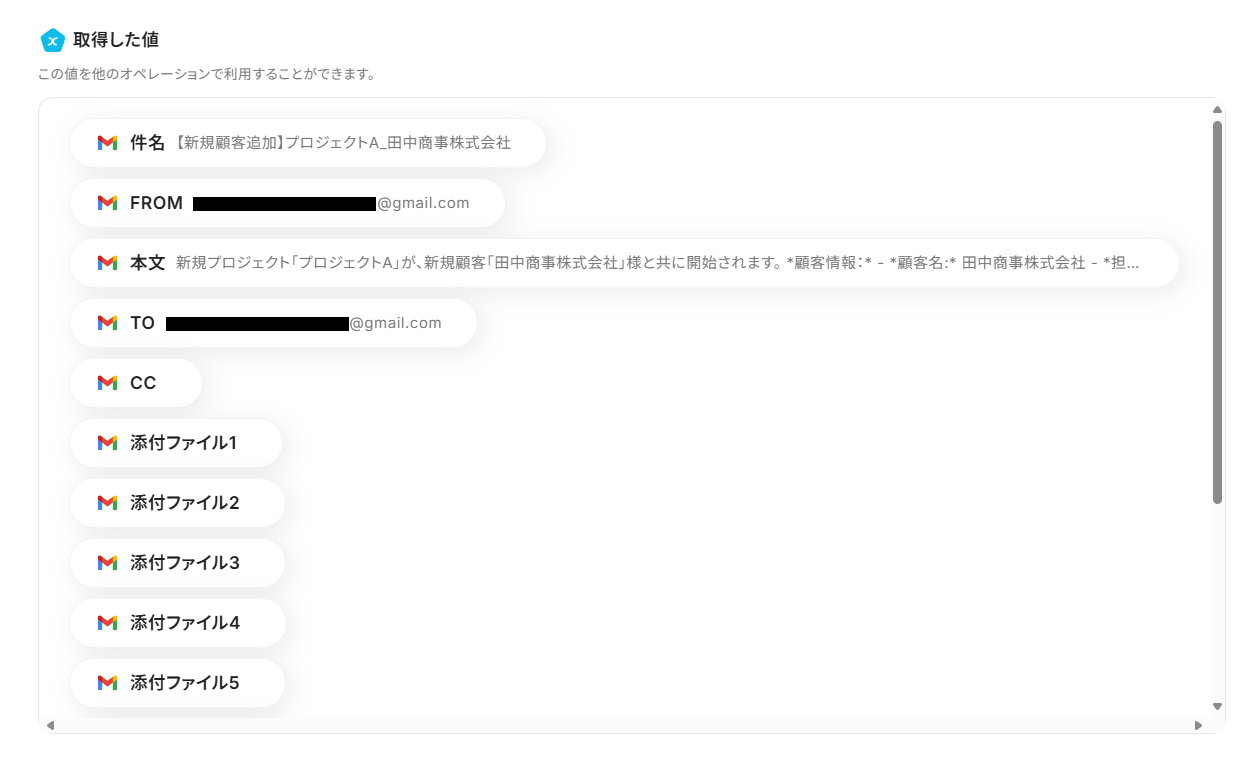
Task: Click the vertical scrollbar down arrow
Action: point(1217,706)
